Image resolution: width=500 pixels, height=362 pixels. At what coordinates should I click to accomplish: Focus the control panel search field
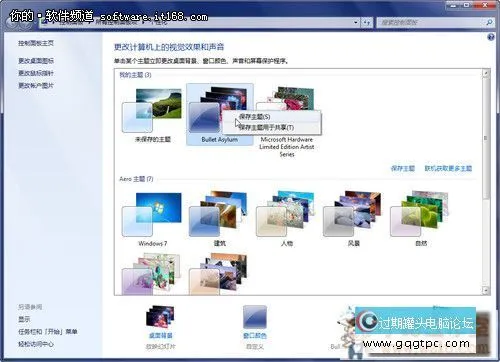pos(431,23)
